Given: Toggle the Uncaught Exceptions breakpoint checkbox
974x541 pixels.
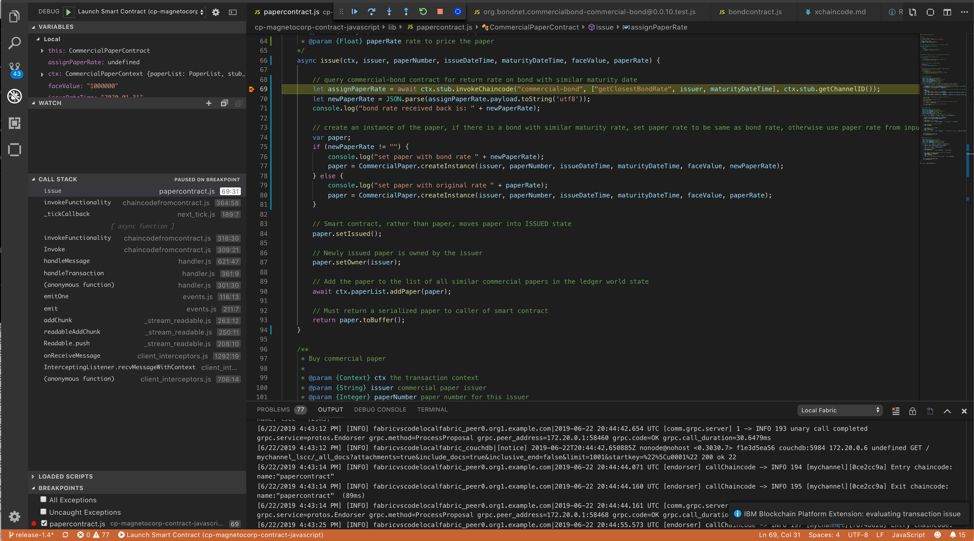Looking at the screenshot, I should point(43,512).
